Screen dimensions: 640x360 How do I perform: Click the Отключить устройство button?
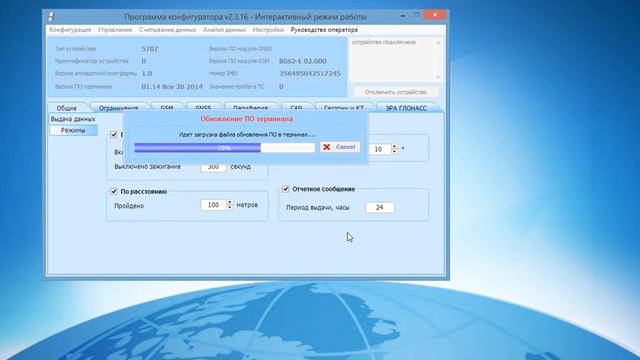[x=396, y=92]
